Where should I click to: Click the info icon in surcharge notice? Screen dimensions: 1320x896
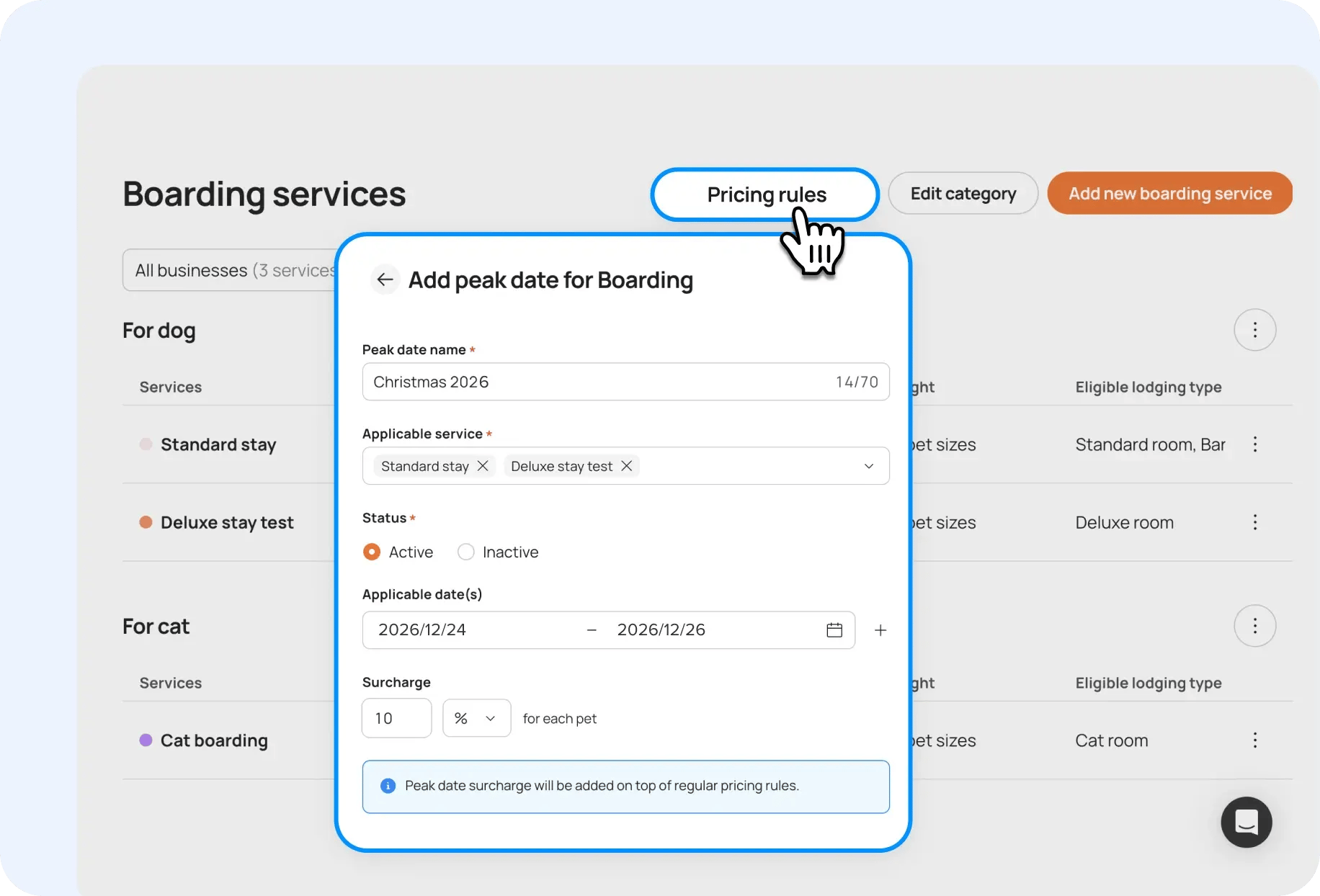388,786
